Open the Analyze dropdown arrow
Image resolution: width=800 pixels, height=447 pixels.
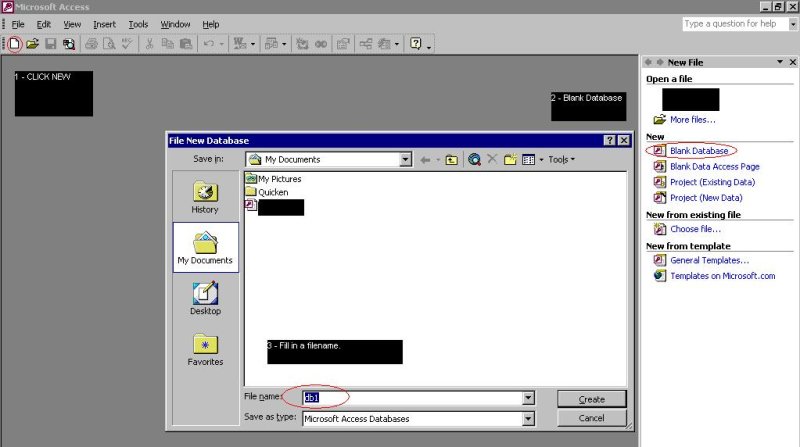[x=284, y=44]
